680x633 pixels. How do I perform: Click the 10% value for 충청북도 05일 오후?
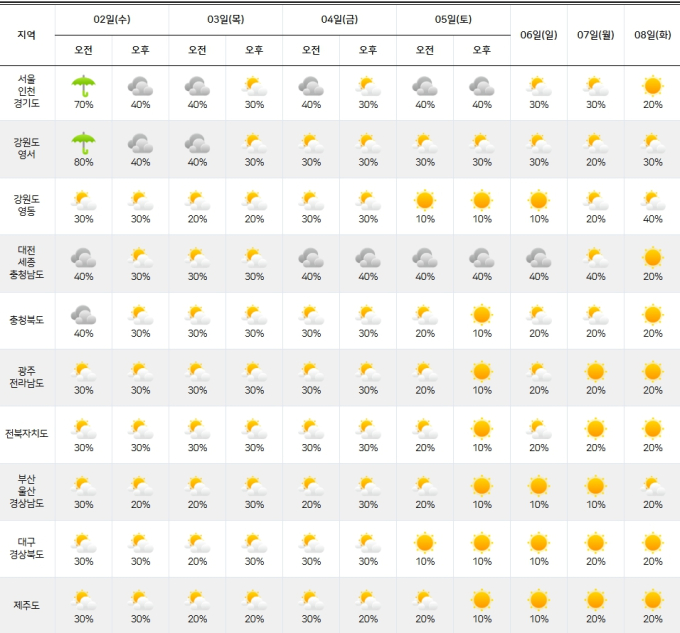point(481,333)
